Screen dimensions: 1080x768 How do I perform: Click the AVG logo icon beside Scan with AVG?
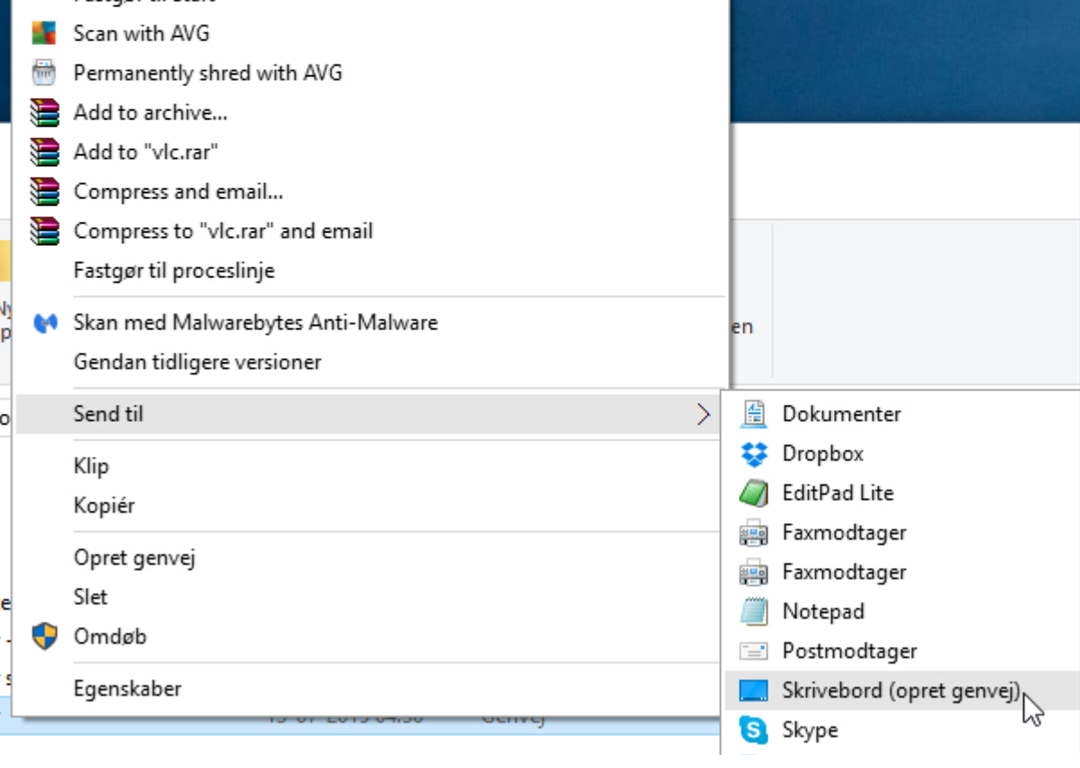[x=44, y=33]
